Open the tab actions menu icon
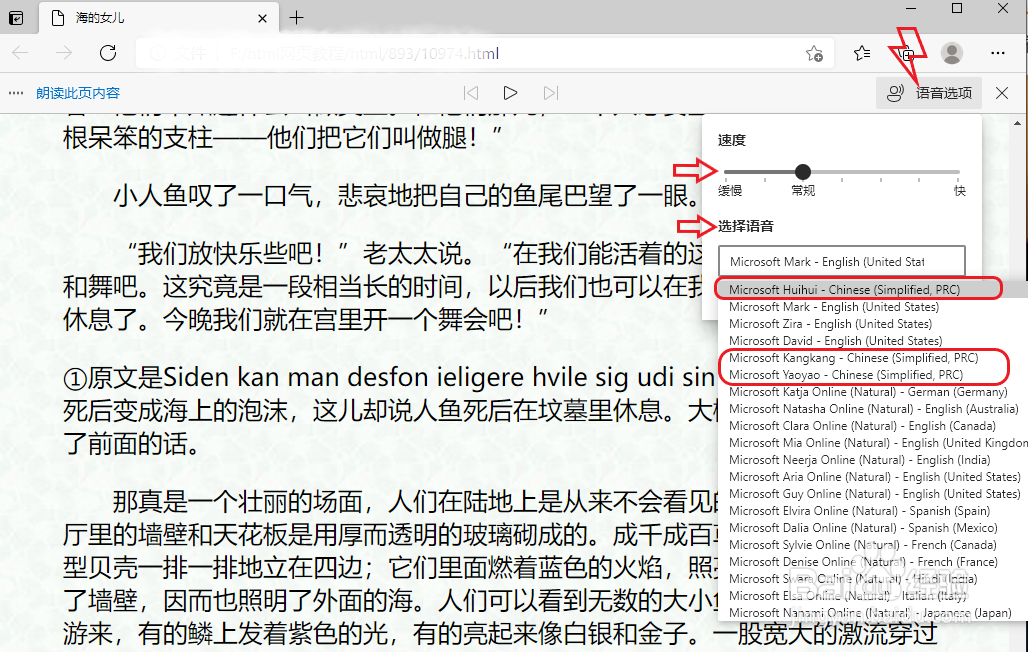1028x652 pixels. coord(16,18)
